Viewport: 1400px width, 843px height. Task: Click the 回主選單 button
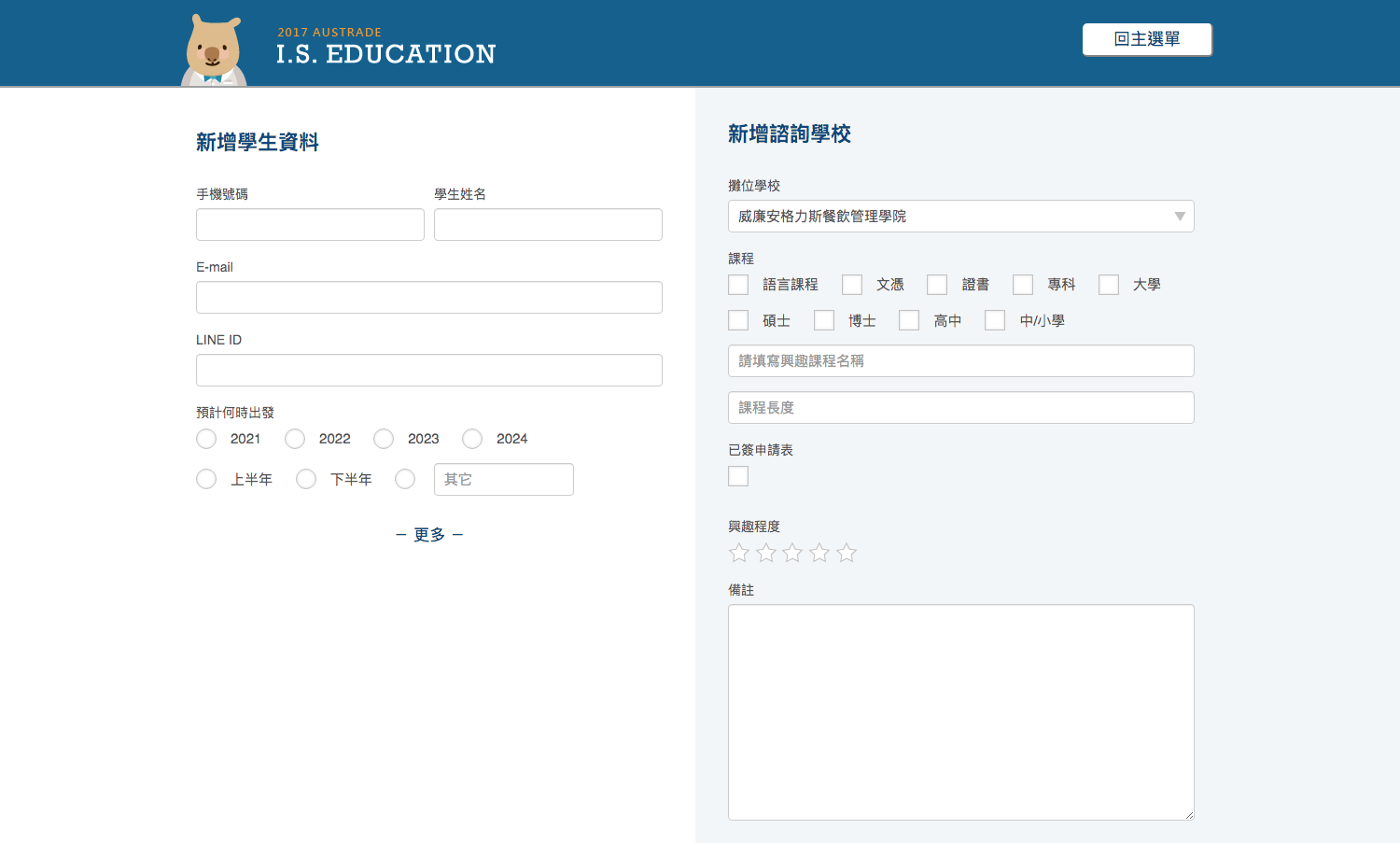tap(1147, 39)
